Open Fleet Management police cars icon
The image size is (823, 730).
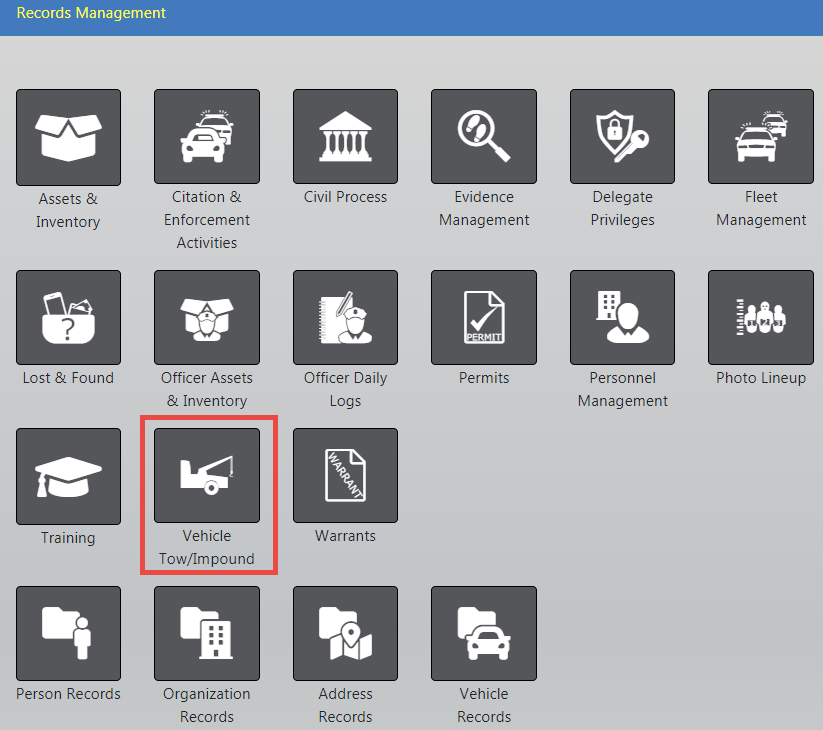point(761,137)
